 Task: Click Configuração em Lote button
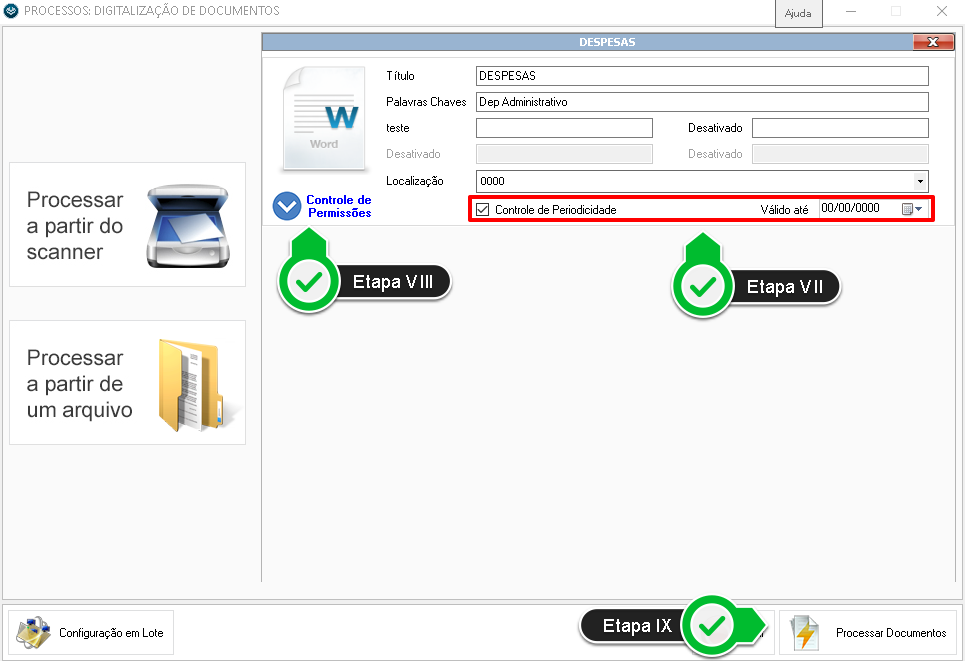[91, 633]
